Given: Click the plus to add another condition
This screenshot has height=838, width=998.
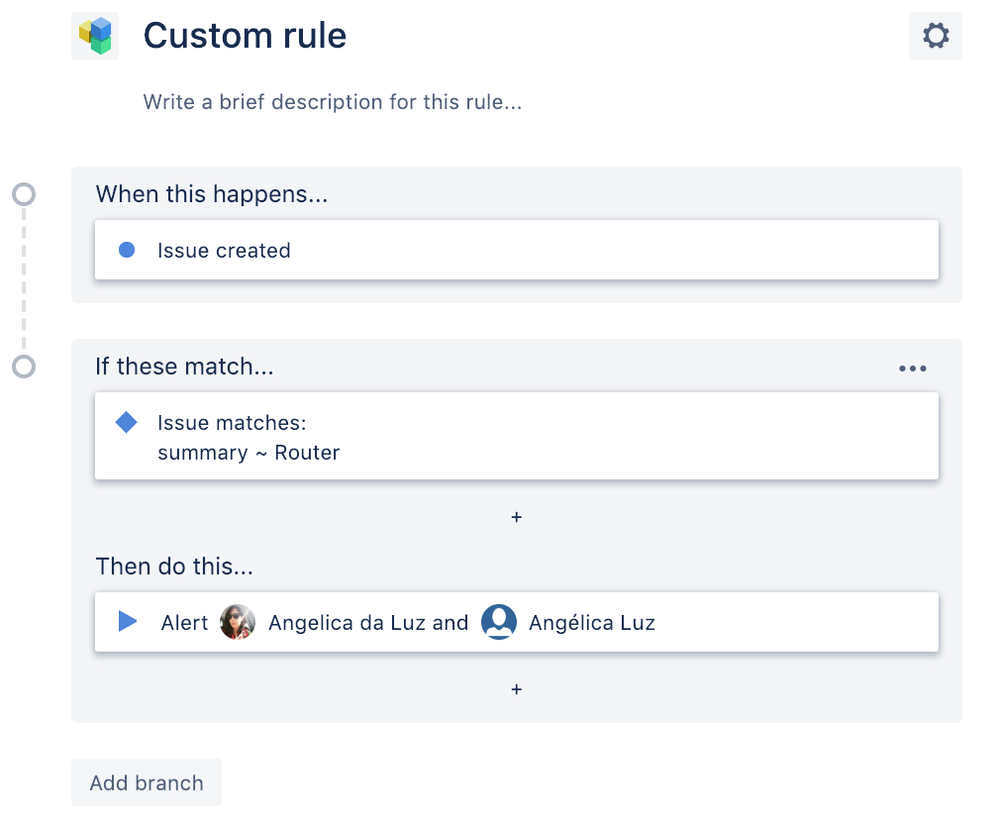Looking at the screenshot, I should click(x=516, y=517).
